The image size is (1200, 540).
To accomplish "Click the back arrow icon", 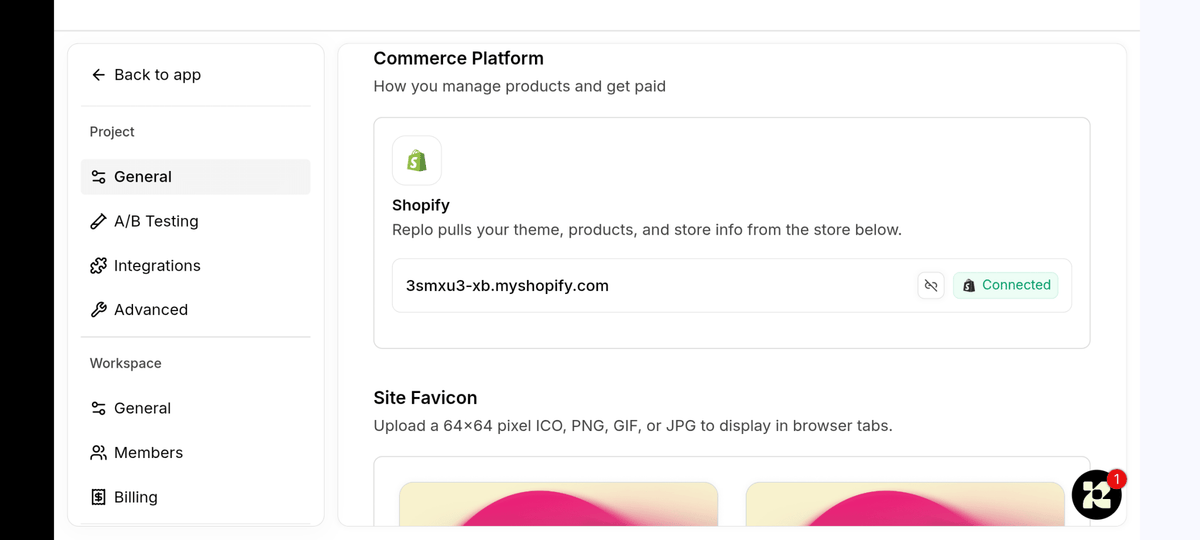I will (x=98, y=75).
